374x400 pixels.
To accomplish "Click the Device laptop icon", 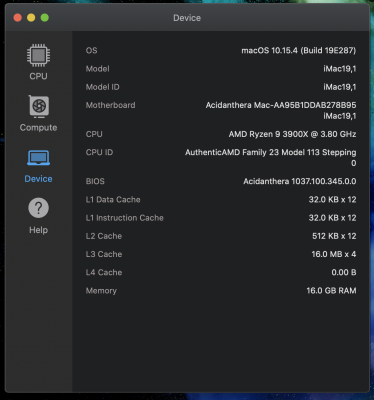I will pyautogui.click(x=38, y=158).
